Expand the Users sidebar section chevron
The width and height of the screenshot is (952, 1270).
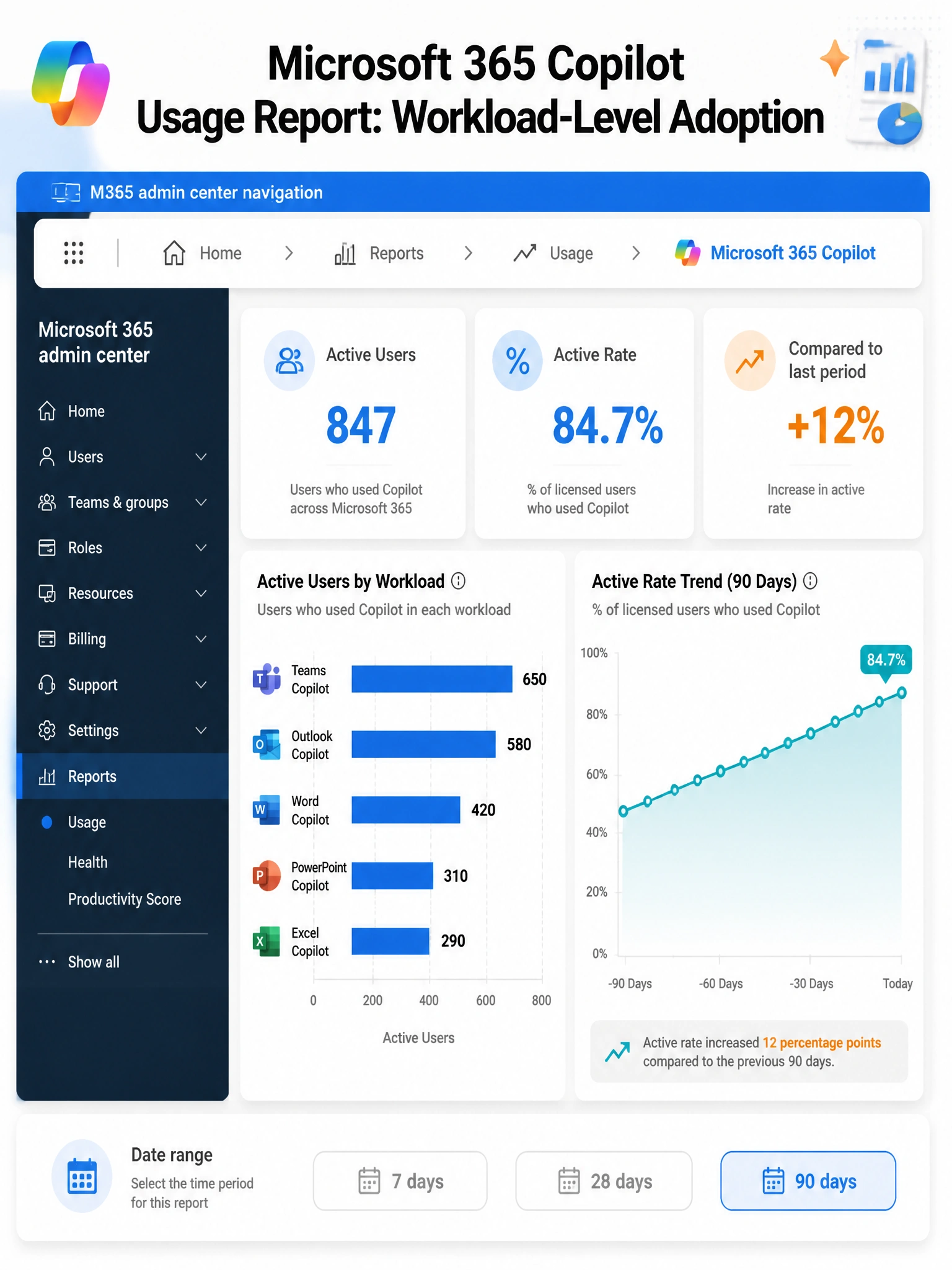[201, 457]
